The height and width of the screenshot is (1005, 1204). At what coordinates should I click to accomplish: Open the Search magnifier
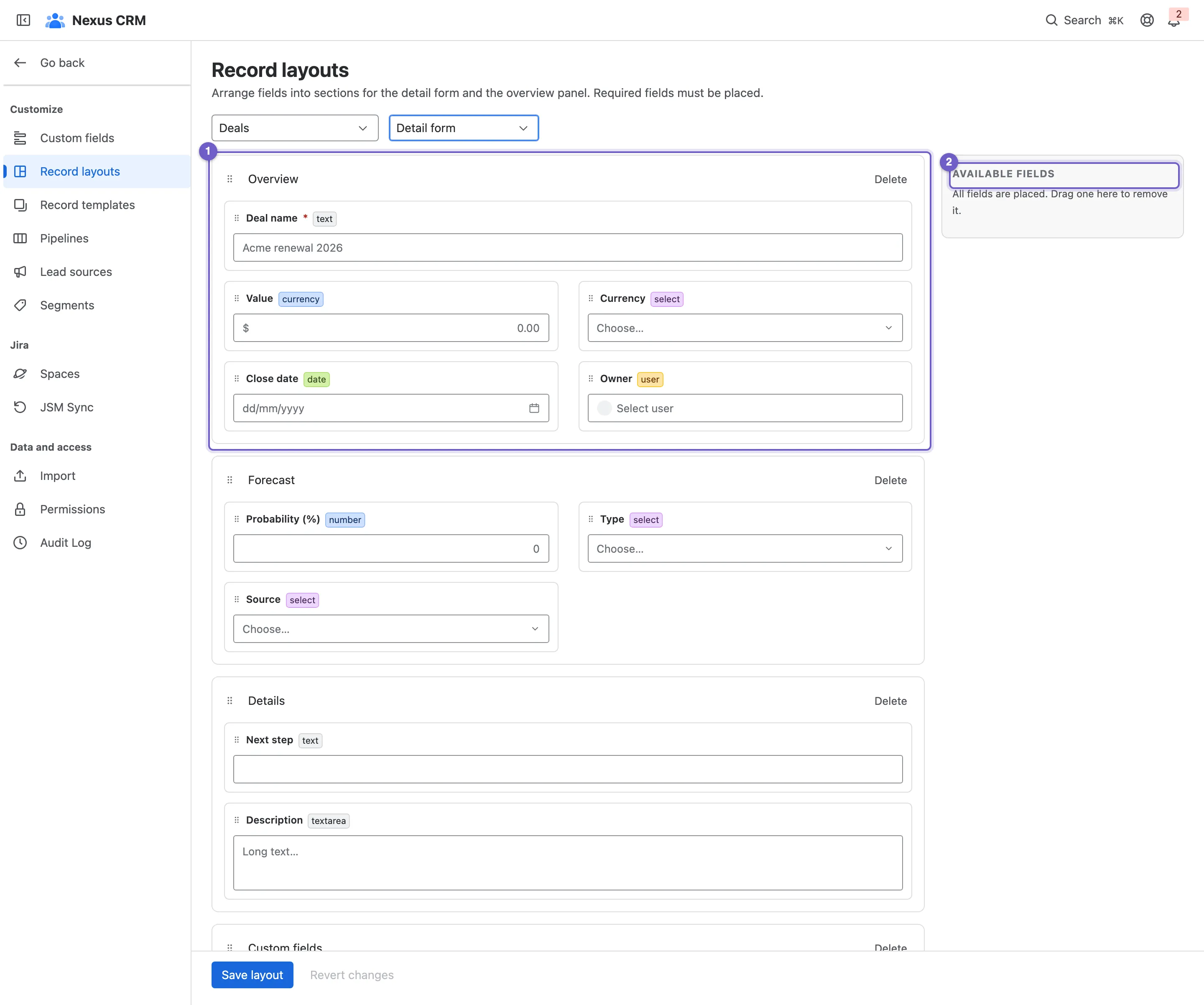pyautogui.click(x=1051, y=20)
